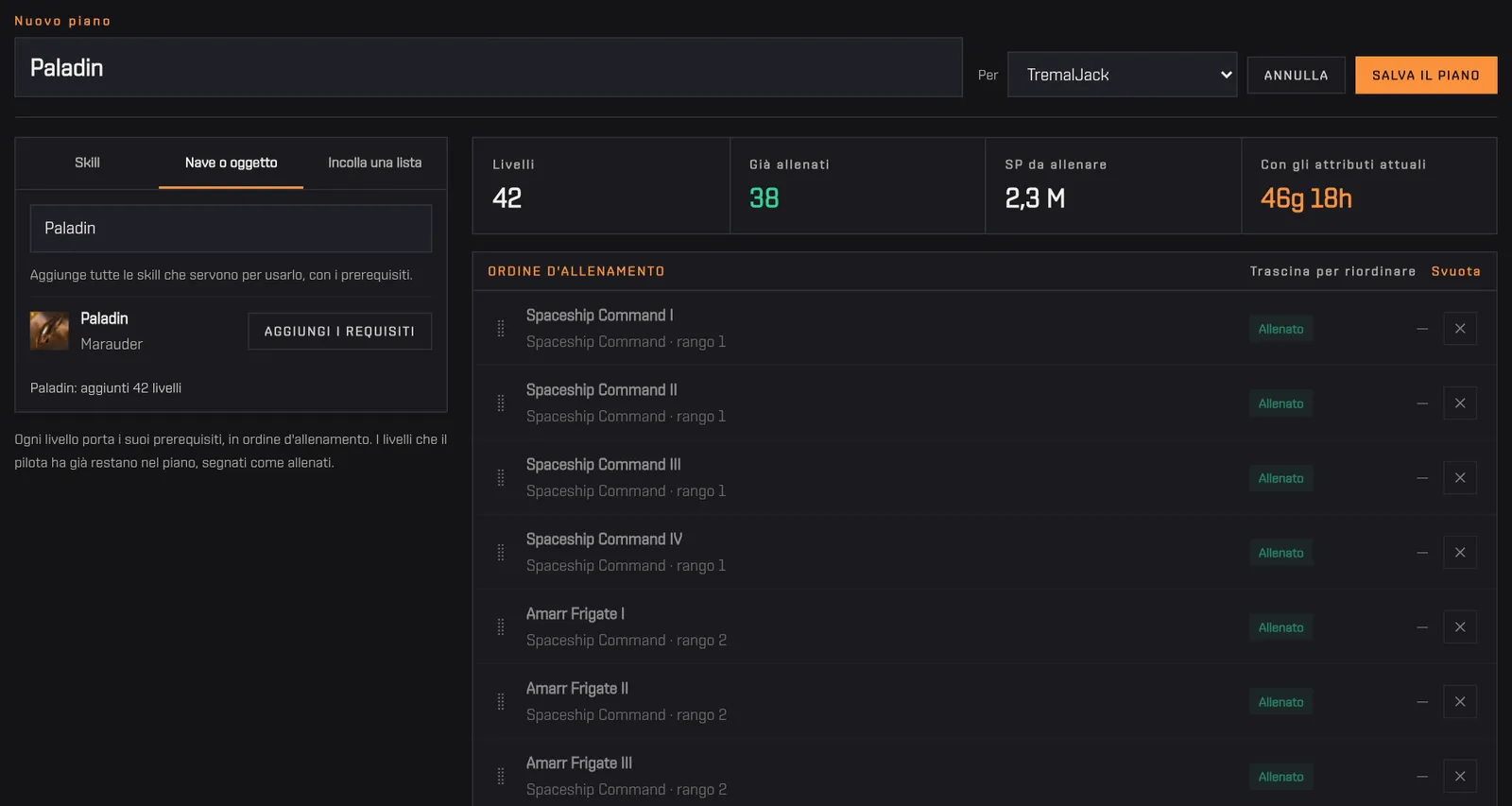Click the 2,3 M SP value
This screenshot has height=806, width=1512.
1035,198
